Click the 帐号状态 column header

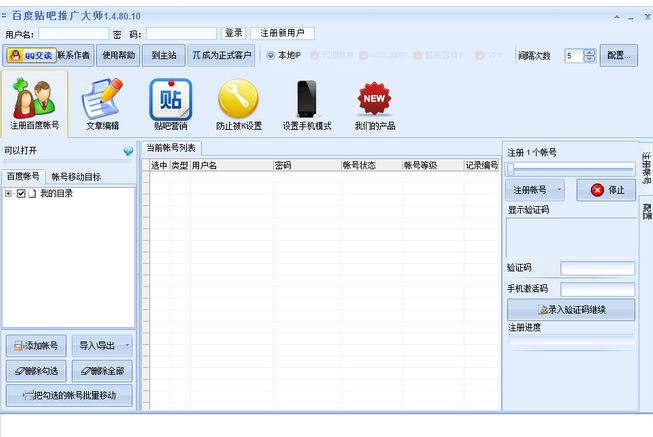pos(371,165)
